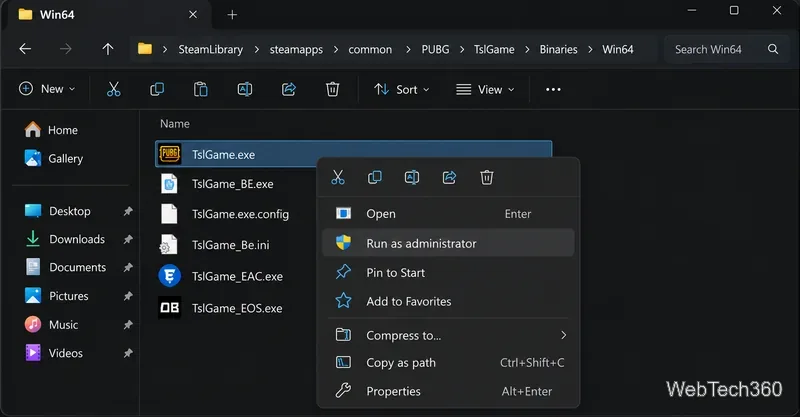Click the chevron after TslGame in the path
This screenshot has height=417, width=800.
(527, 49)
